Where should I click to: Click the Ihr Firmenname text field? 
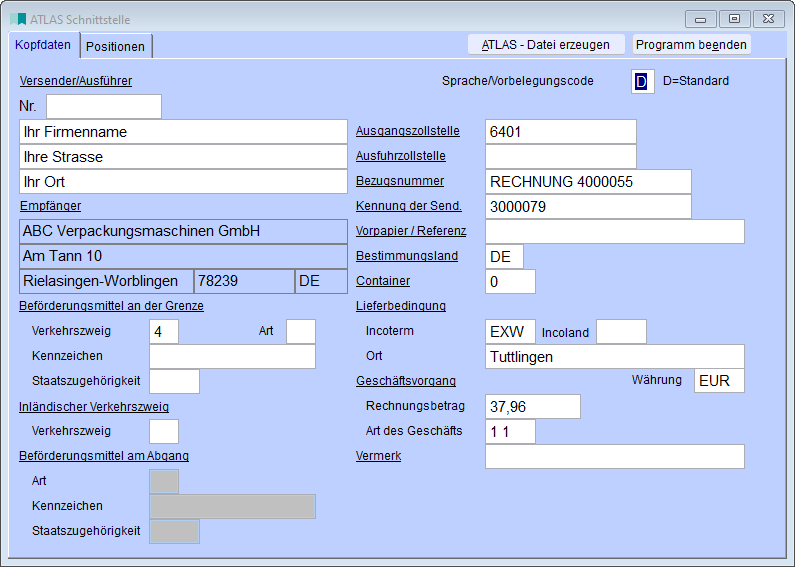[183, 132]
